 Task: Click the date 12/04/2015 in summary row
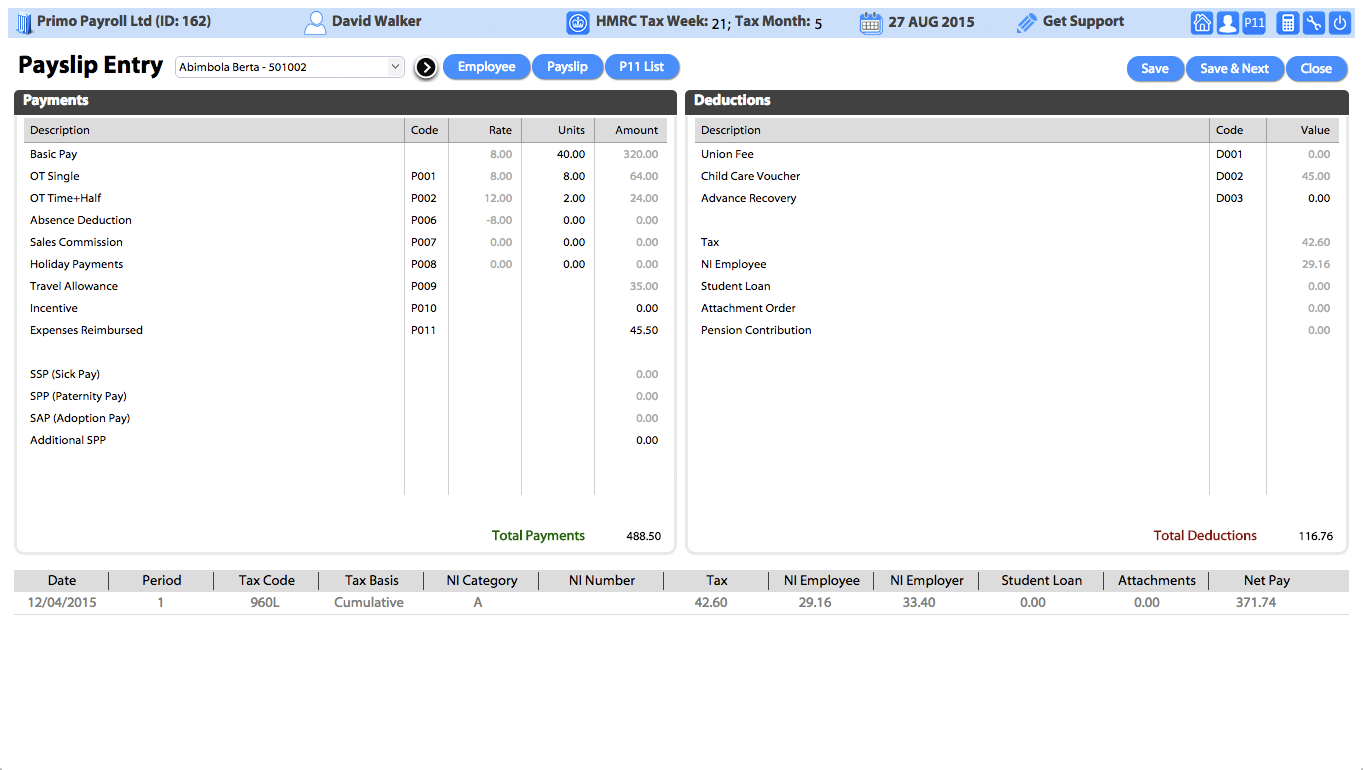(x=62, y=603)
